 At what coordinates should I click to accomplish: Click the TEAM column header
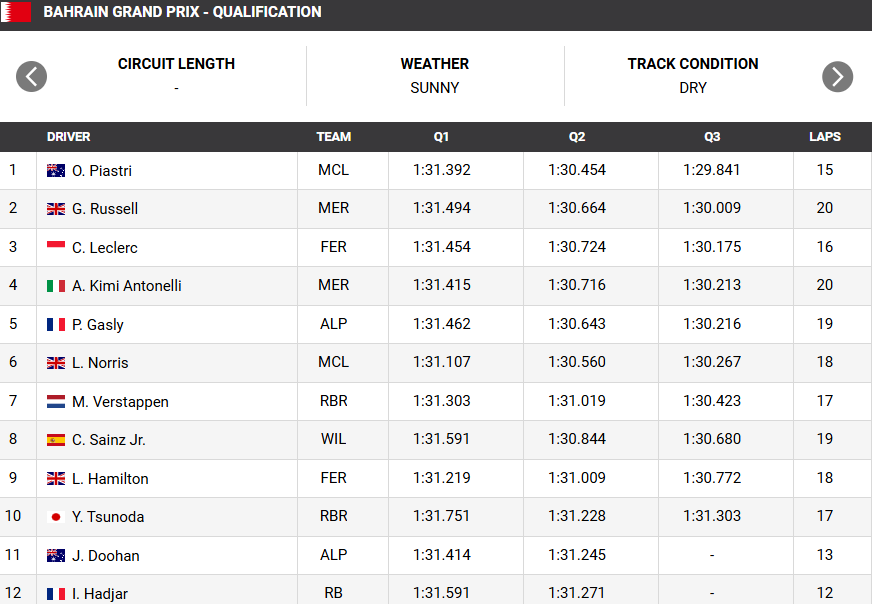(334, 137)
